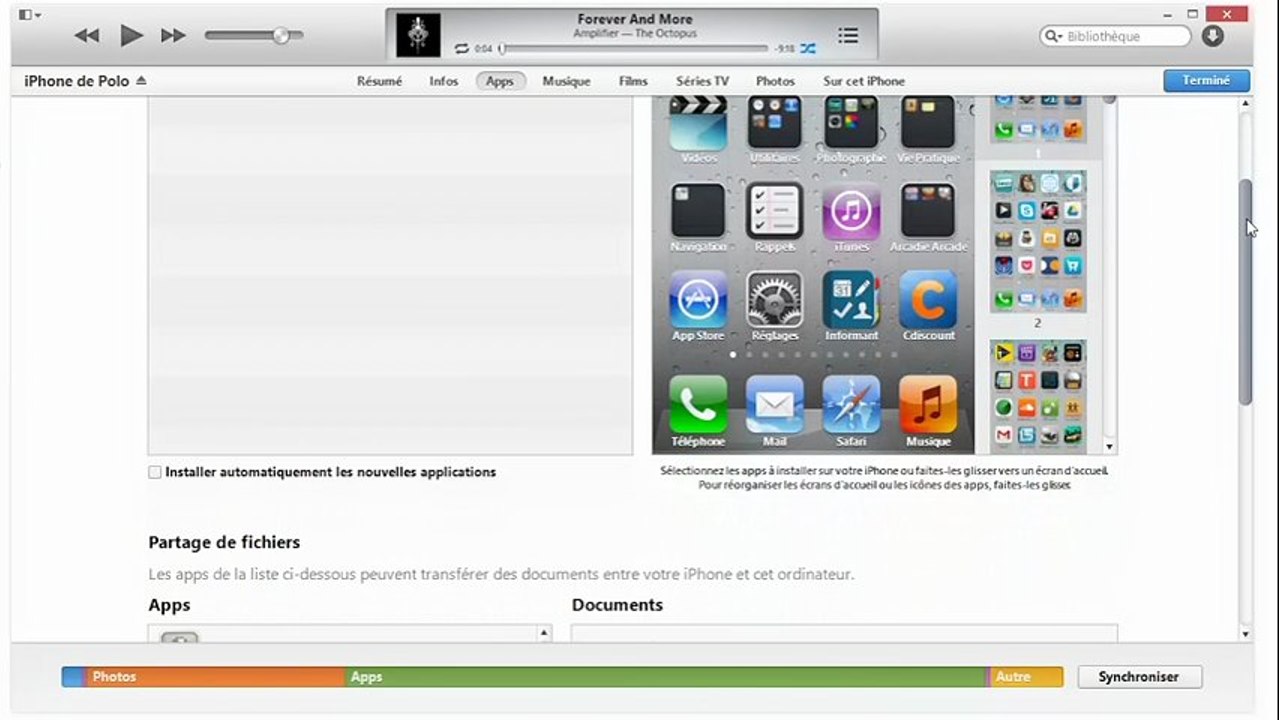
Task: Select the Safari dock icon
Action: pos(851,404)
